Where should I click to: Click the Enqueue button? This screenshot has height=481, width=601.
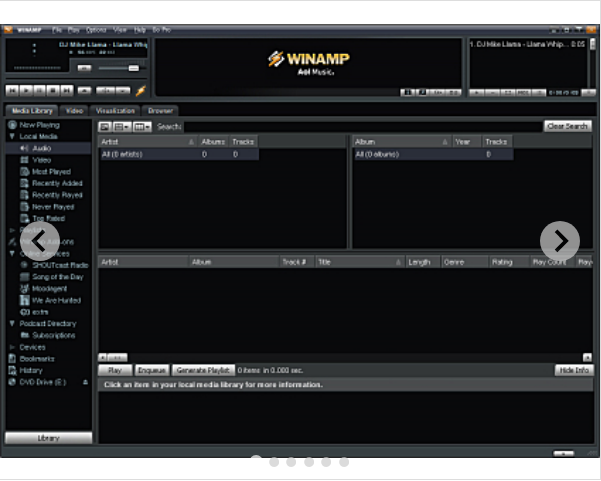click(152, 370)
